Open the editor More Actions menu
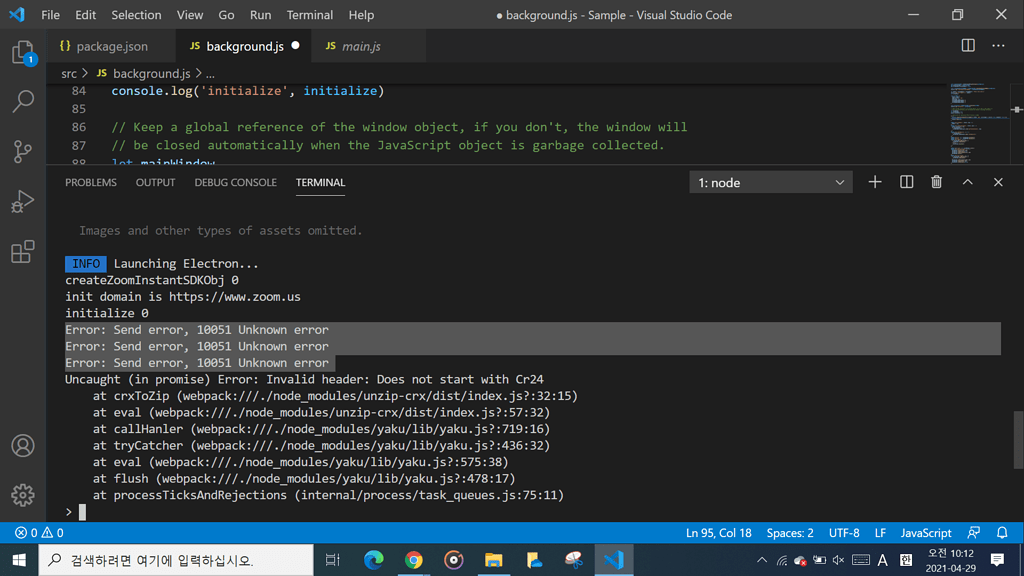The height and width of the screenshot is (576, 1024). pyautogui.click(x=998, y=46)
